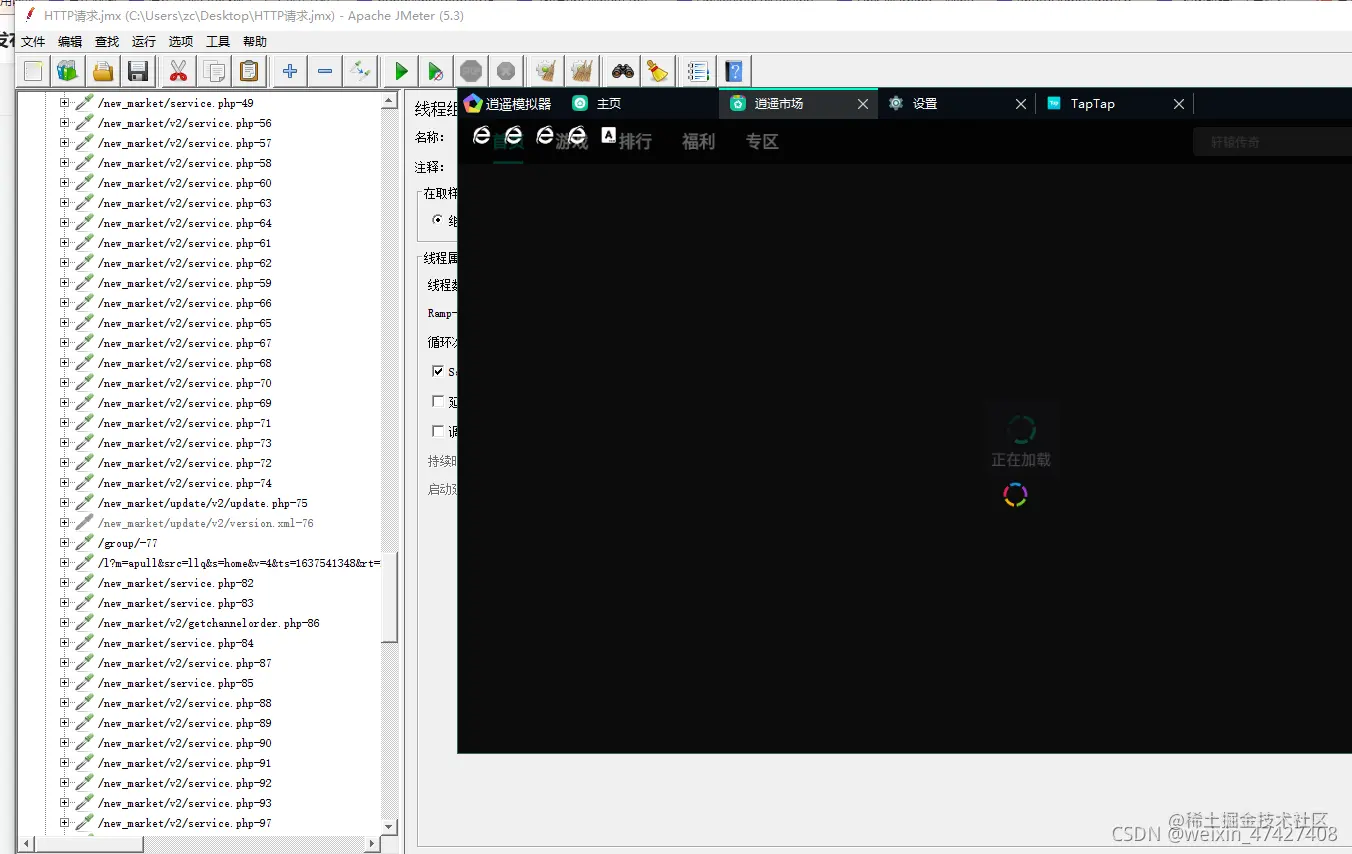Close the 逍遥市场 emulator tab
This screenshot has width=1352, height=854.
pyautogui.click(x=863, y=104)
